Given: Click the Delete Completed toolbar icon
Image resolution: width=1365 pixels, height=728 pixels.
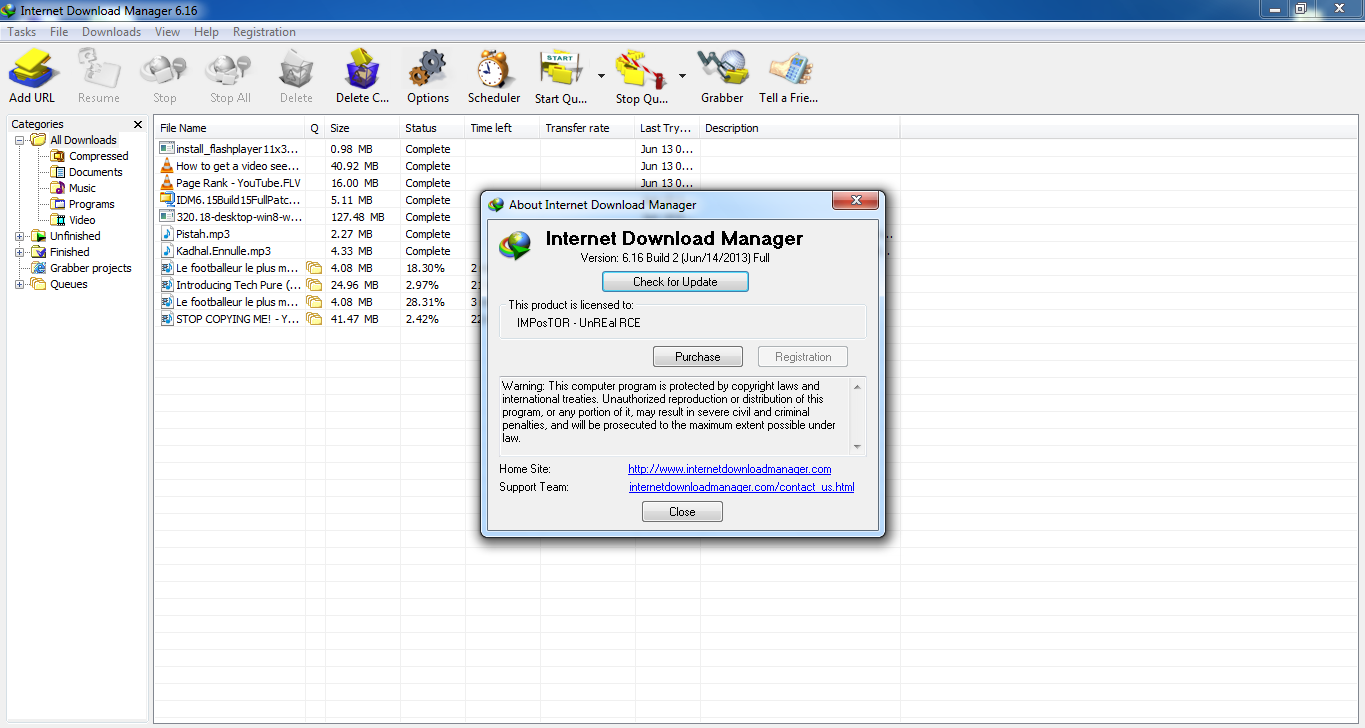Looking at the screenshot, I should [362, 77].
